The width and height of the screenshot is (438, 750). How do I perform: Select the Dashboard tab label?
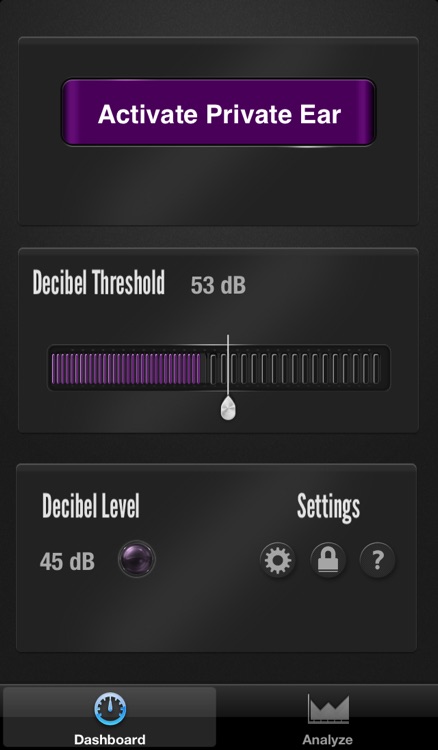110,739
